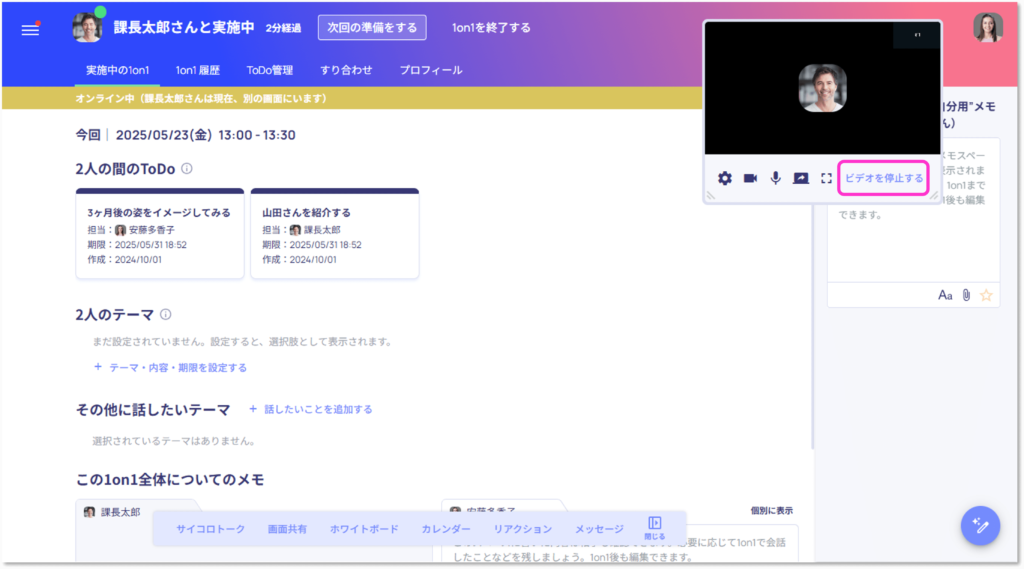
Task: Mute the microphone in video panel
Action: pos(775,178)
